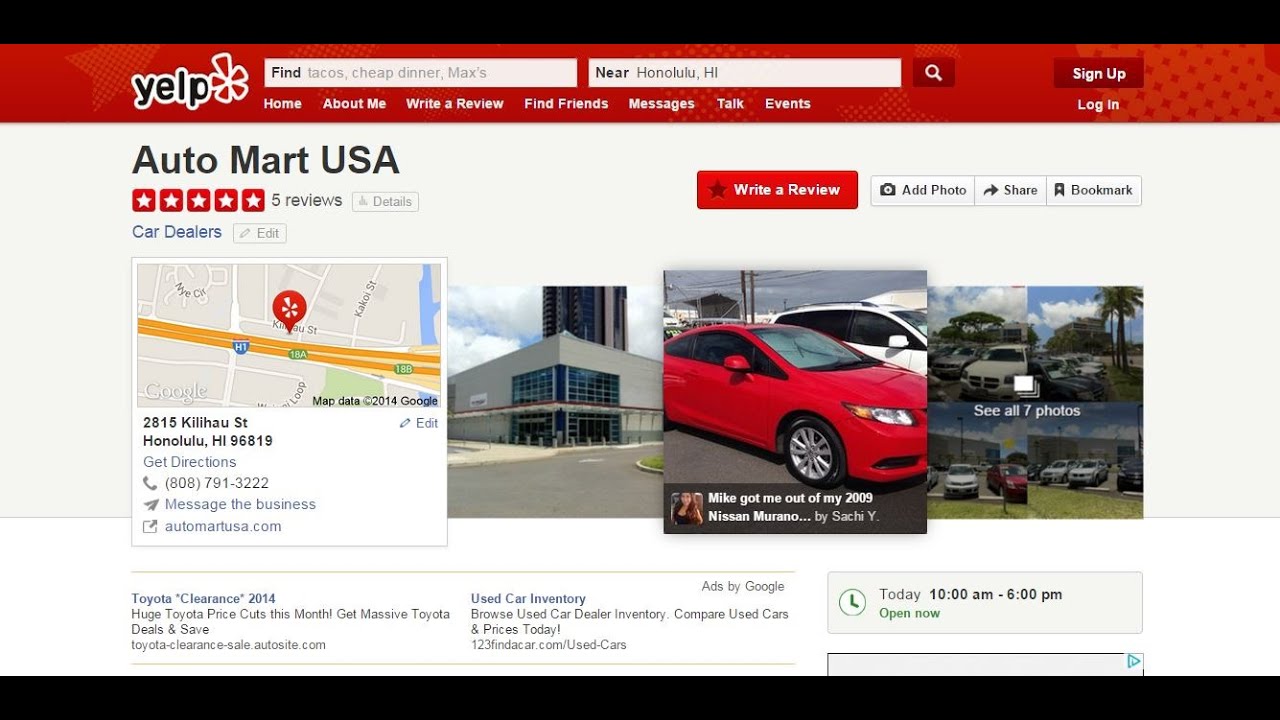Image resolution: width=1280 pixels, height=720 pixels.
Task: Open About Me in navigation
Action: 354,104
